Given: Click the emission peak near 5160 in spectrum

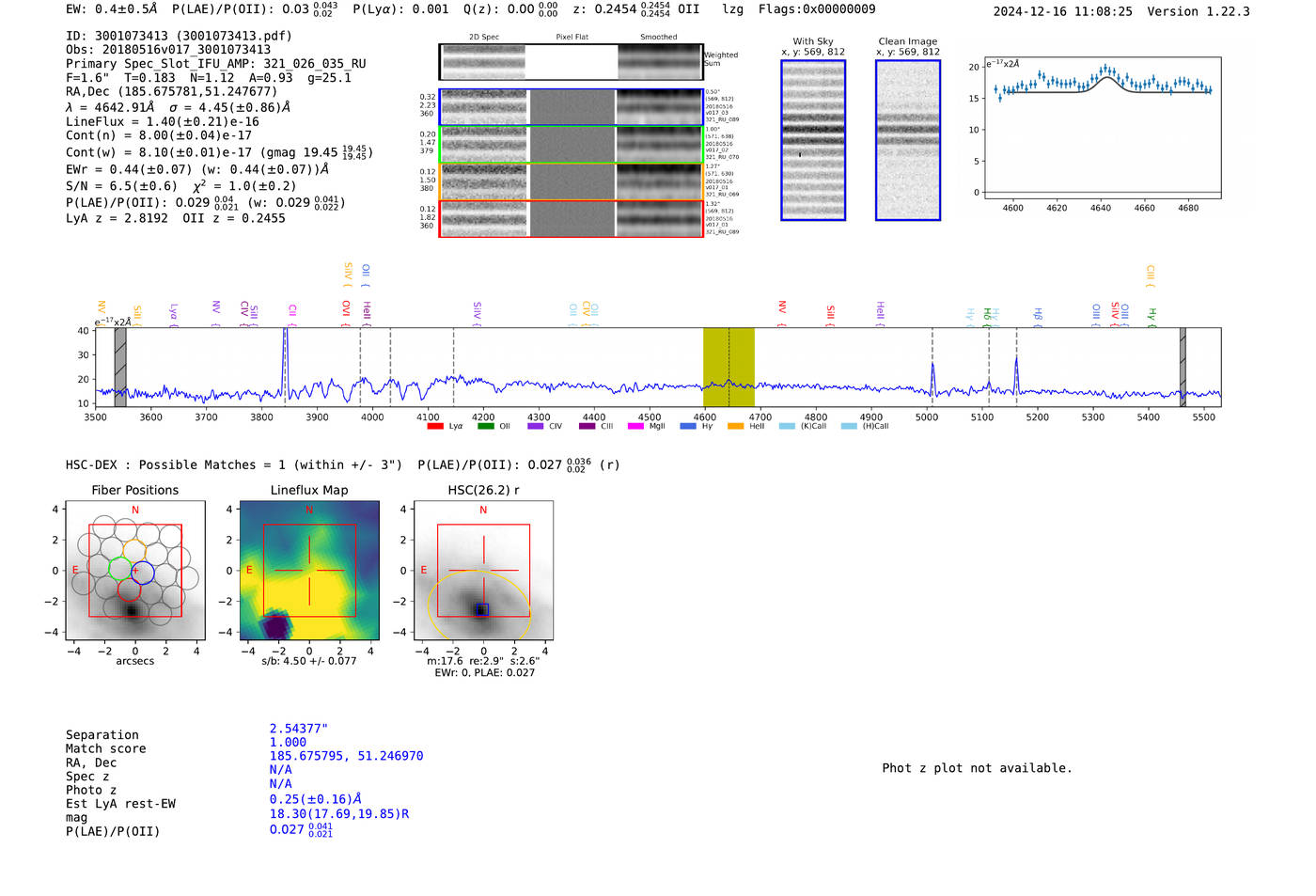Looking at the screenshot, I should 1016,376.
